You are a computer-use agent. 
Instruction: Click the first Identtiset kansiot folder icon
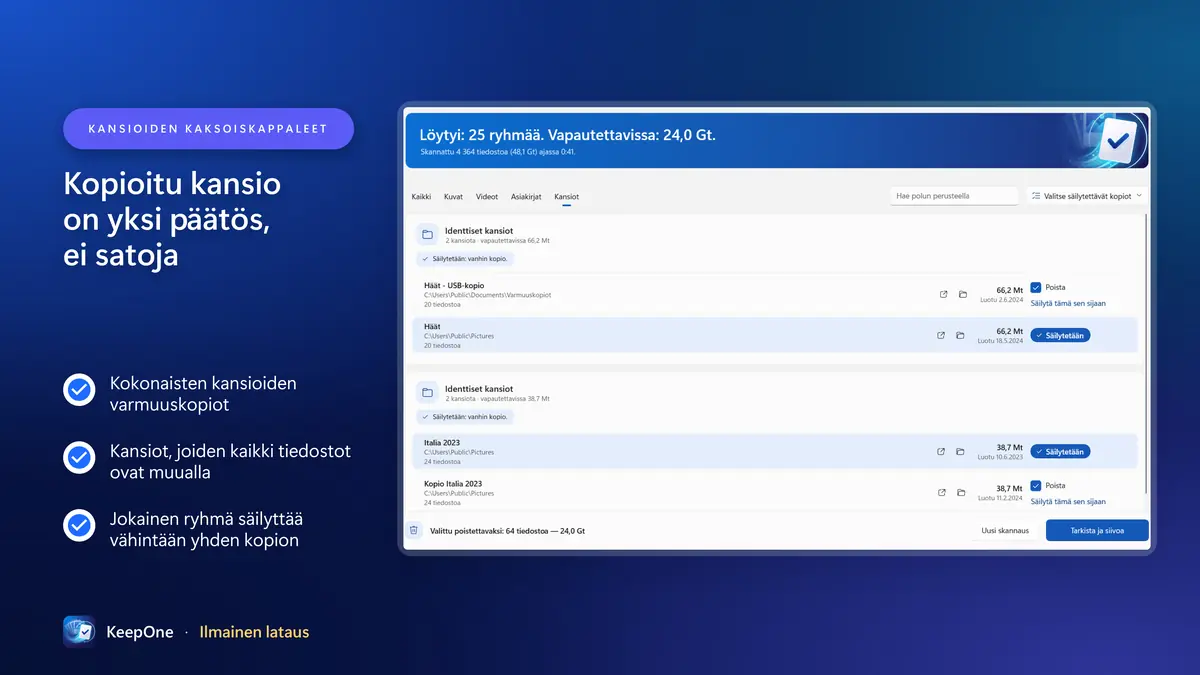tap(427, 235)
